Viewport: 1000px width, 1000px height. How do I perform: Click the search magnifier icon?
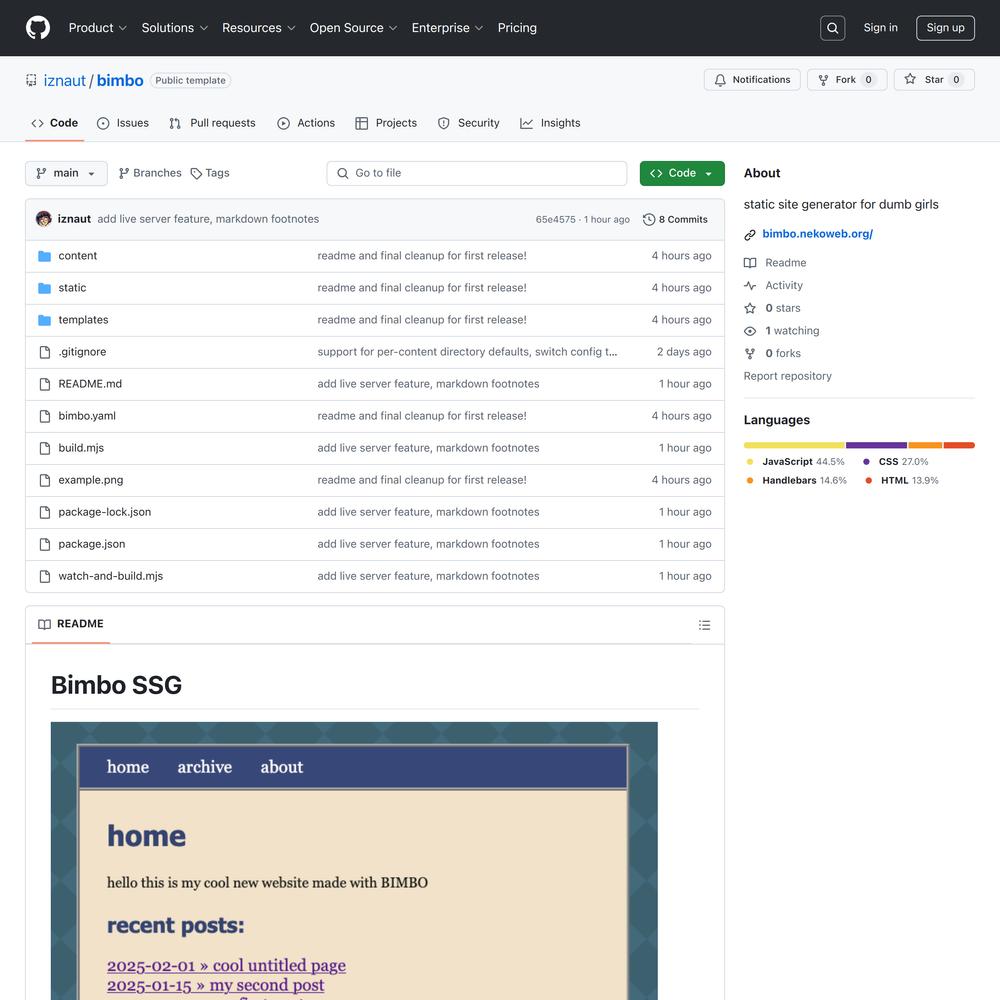(x=832, y=28)
